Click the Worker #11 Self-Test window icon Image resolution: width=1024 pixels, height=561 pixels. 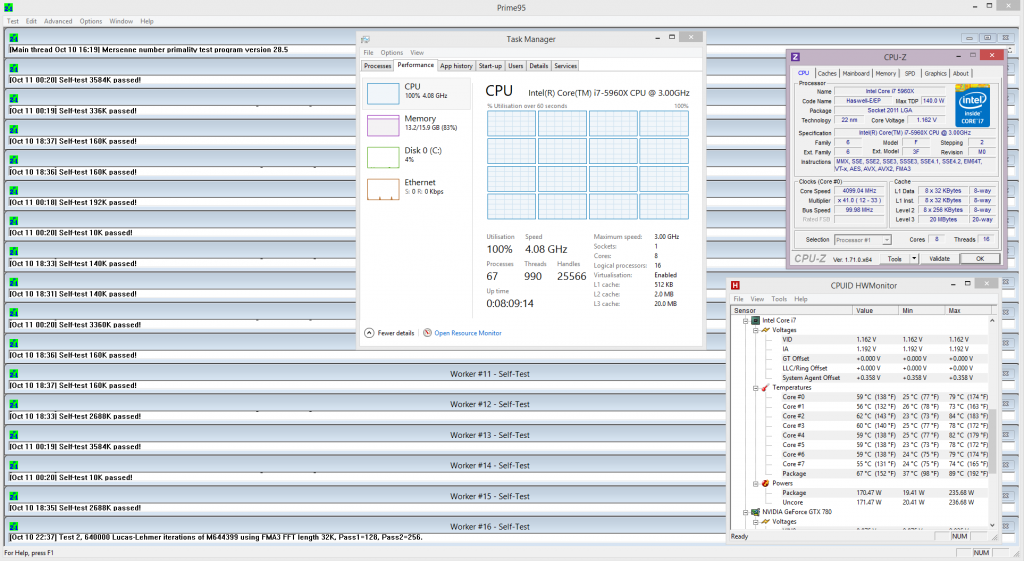pyautogui.click(x=14, y=374)
